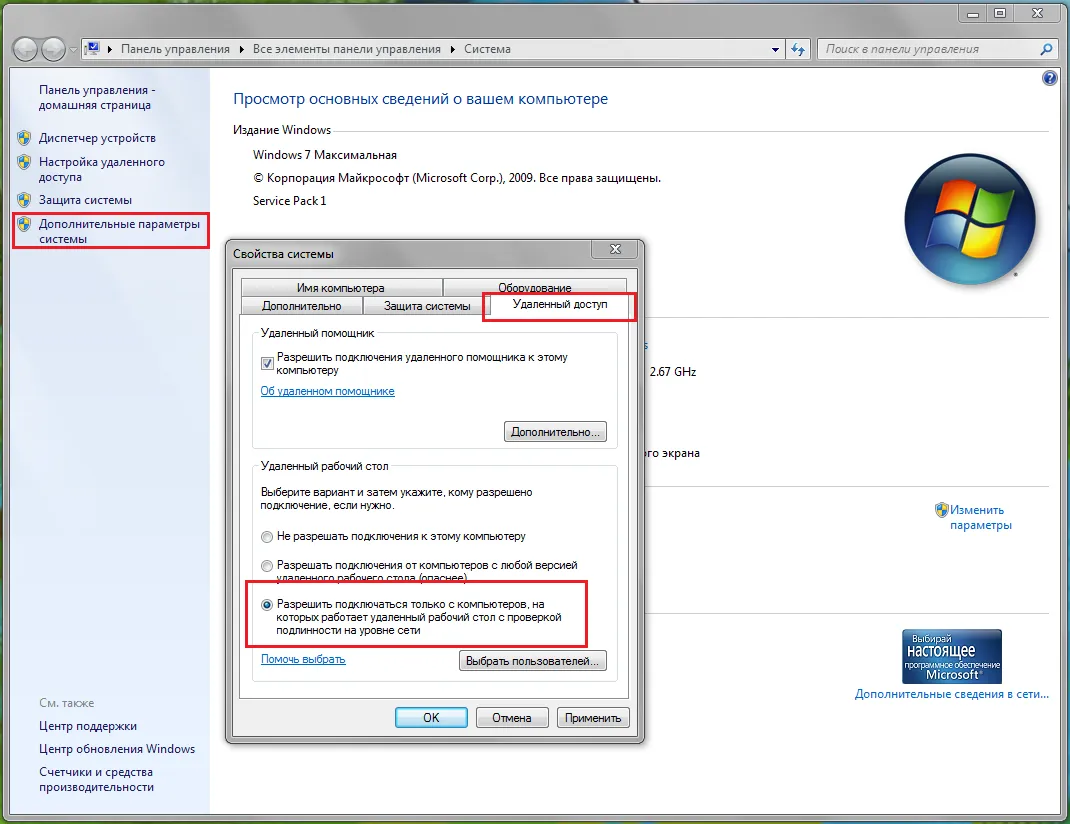Confirm with the OK button
This screenshot has height=824, width=1070.
(x=431, y=718)
